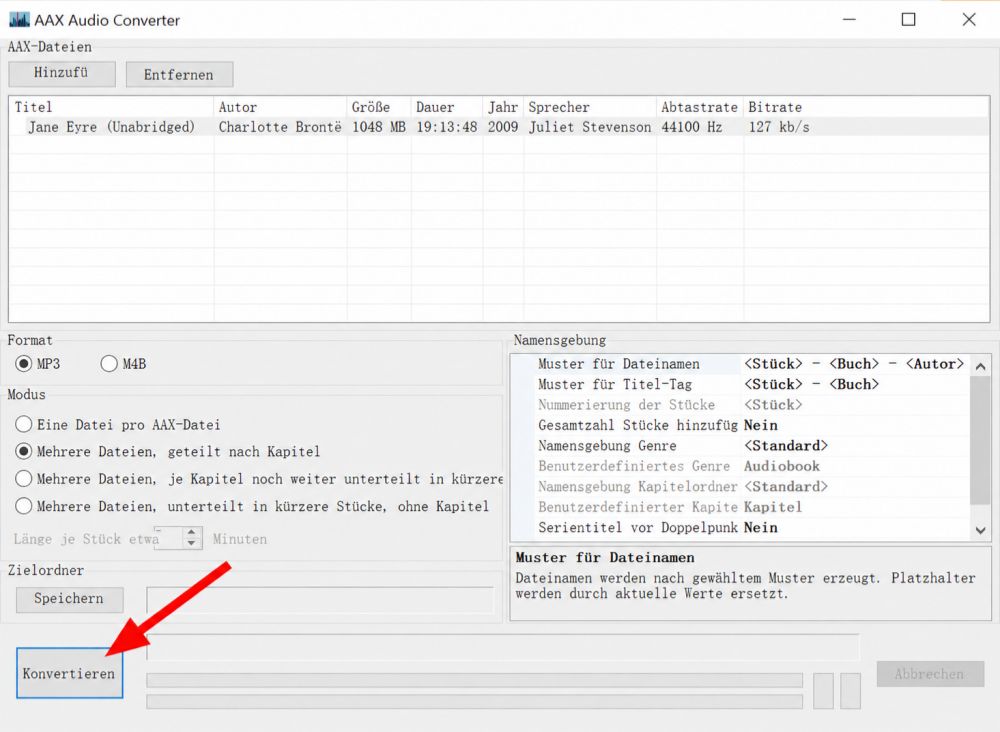Decrease the Länge je Stück stepper value

(x=191, y=543)
